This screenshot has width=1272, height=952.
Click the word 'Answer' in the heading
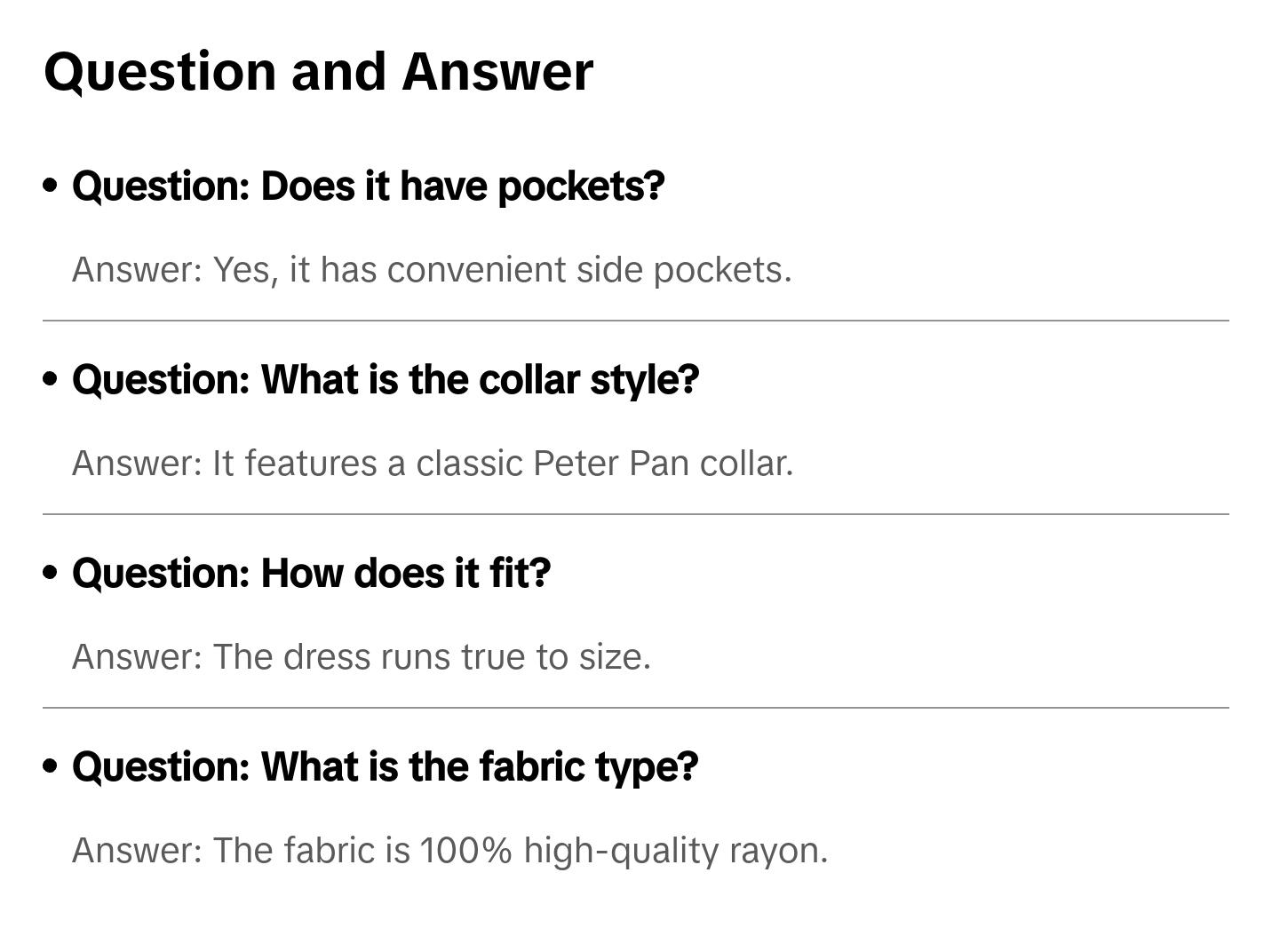click(x=497, y=72)
